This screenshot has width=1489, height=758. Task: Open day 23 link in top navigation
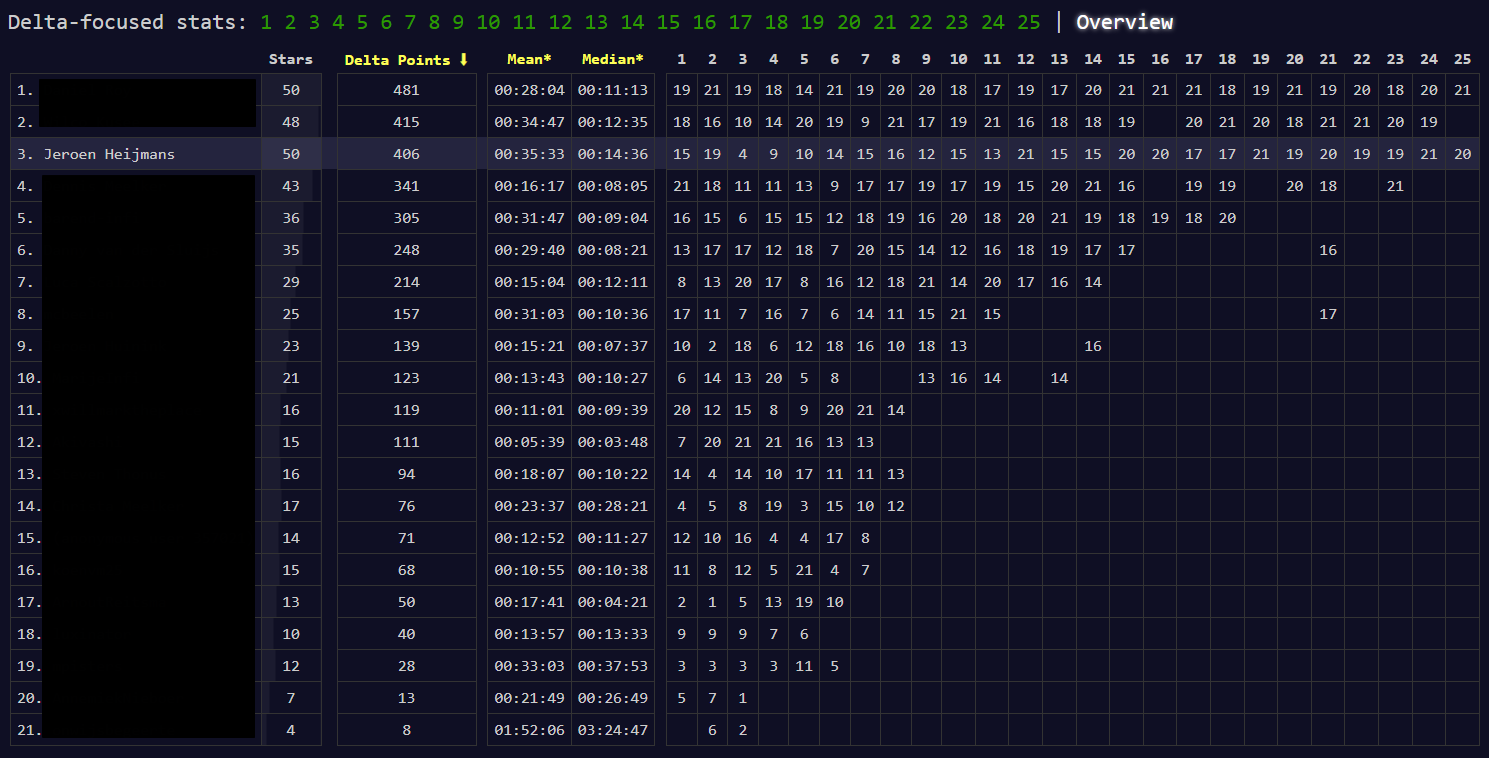956,22
